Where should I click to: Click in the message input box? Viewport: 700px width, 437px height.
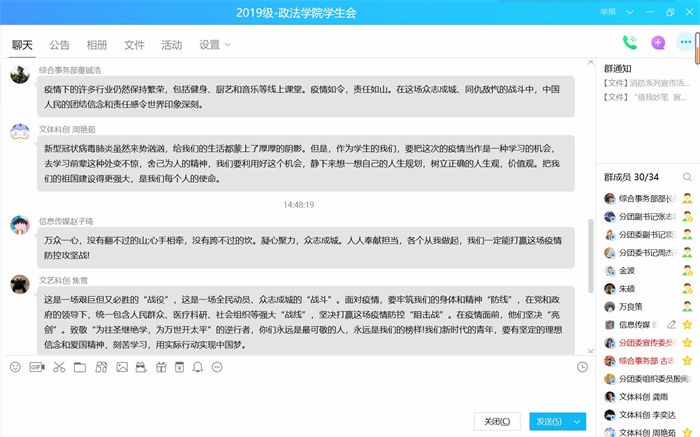(295, 393)
